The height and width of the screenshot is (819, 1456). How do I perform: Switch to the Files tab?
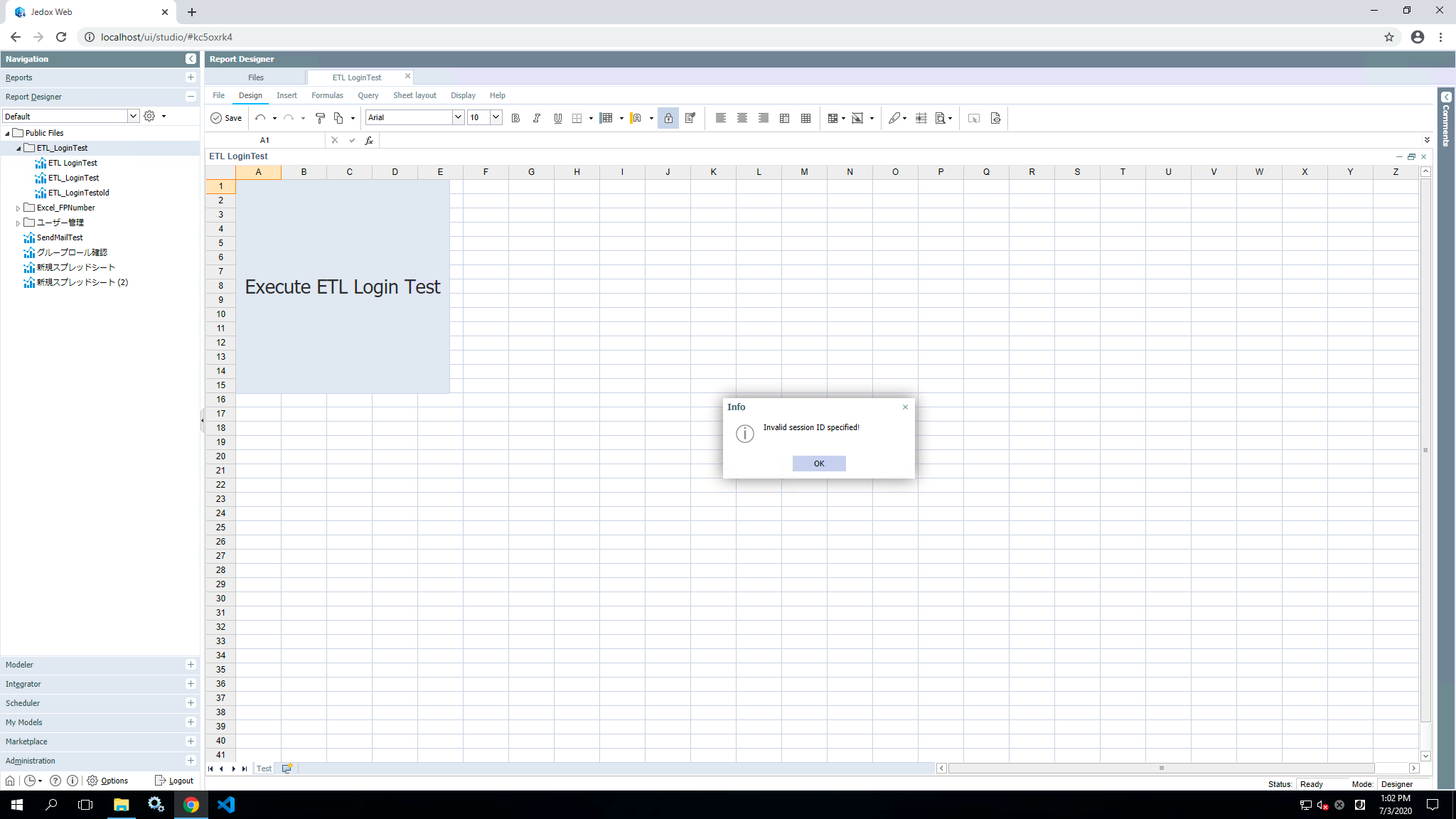tap(256, 77)
